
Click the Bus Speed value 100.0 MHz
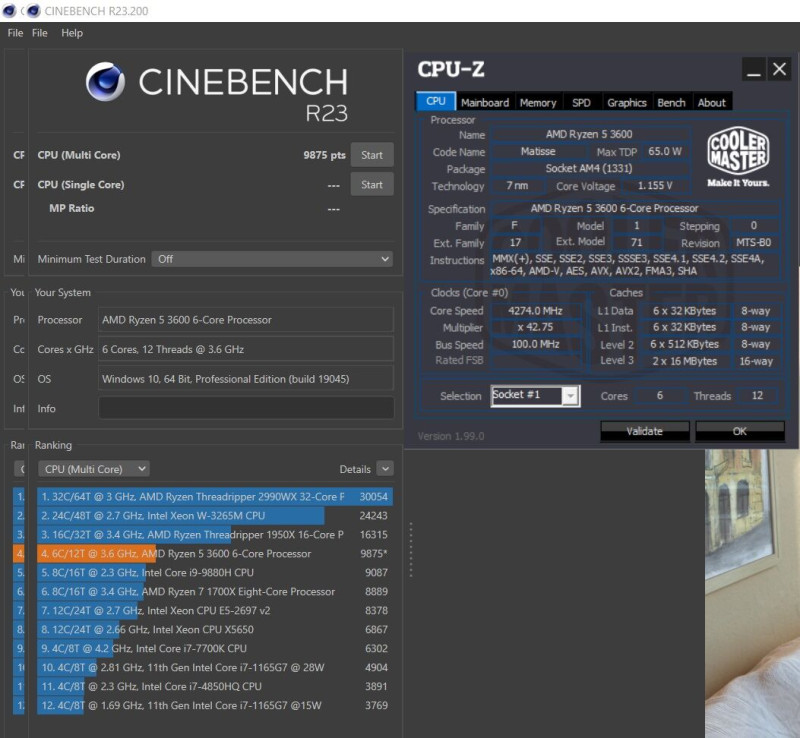click(535, 344)
